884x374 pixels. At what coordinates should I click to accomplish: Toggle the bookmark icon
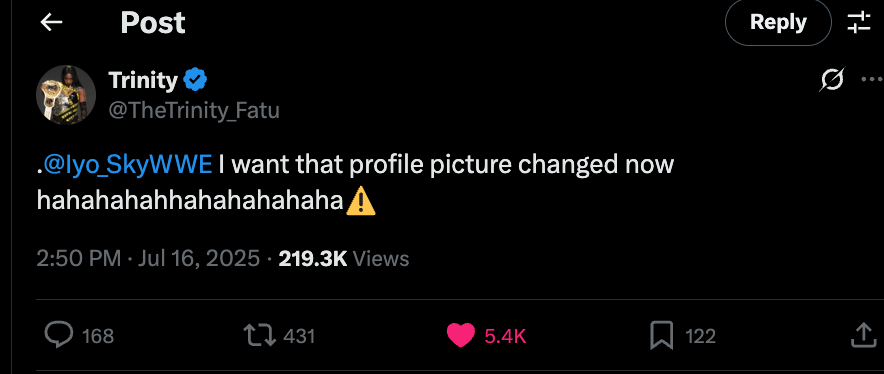pos(662,336)
